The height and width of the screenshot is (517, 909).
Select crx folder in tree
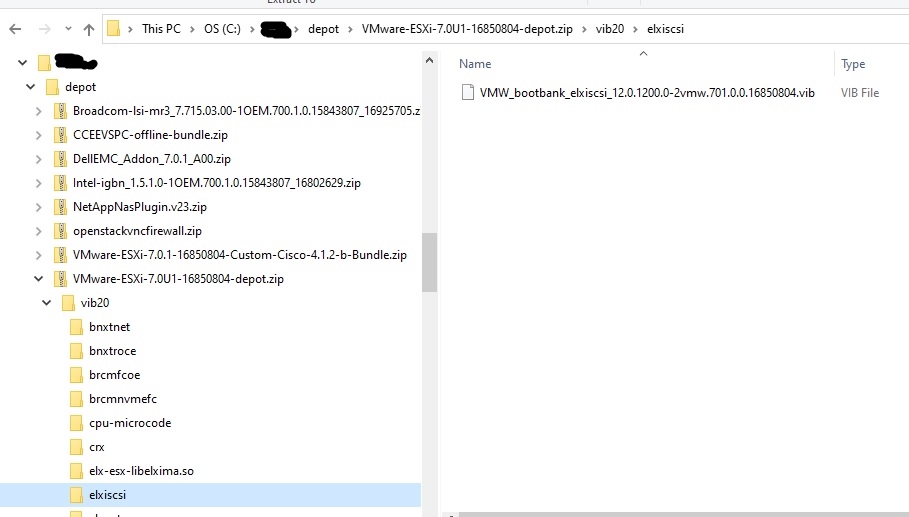[x=97, y=447]
